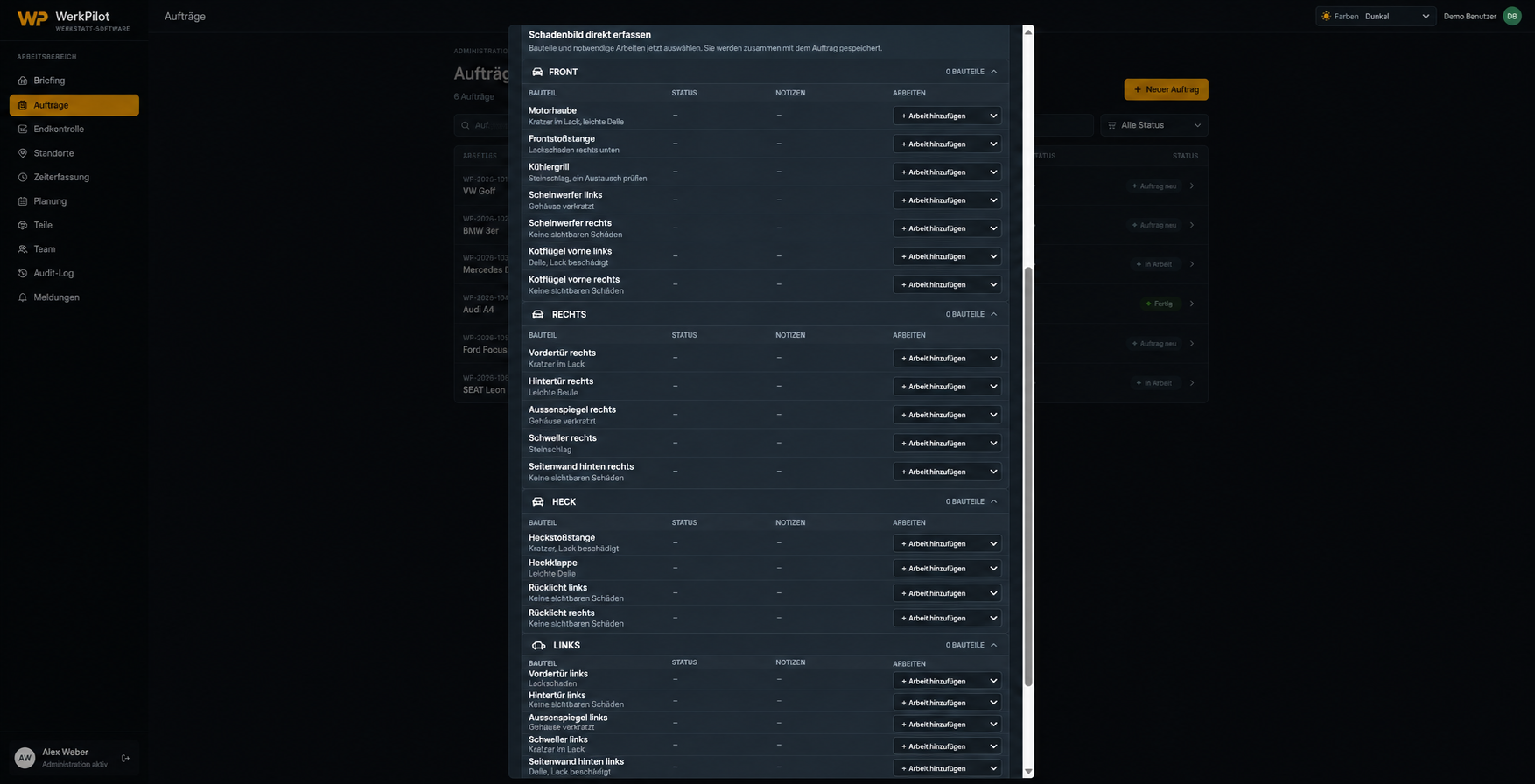Click the DB avatar of Demo Benutzer
Viewport: 1535px width, 784px height.
(1511, 16)
